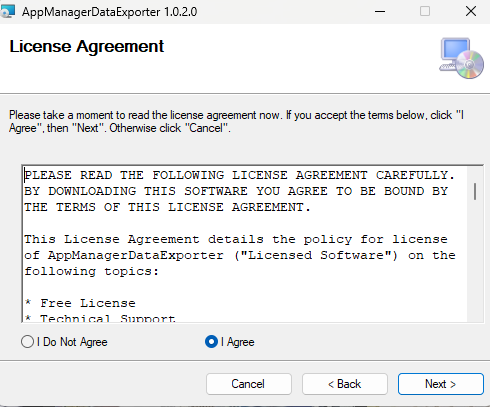Screen dimensions: 490x407
Task: Click the 'License Agreement' heading
Action: pyautogui.click(x=87, y=46)
